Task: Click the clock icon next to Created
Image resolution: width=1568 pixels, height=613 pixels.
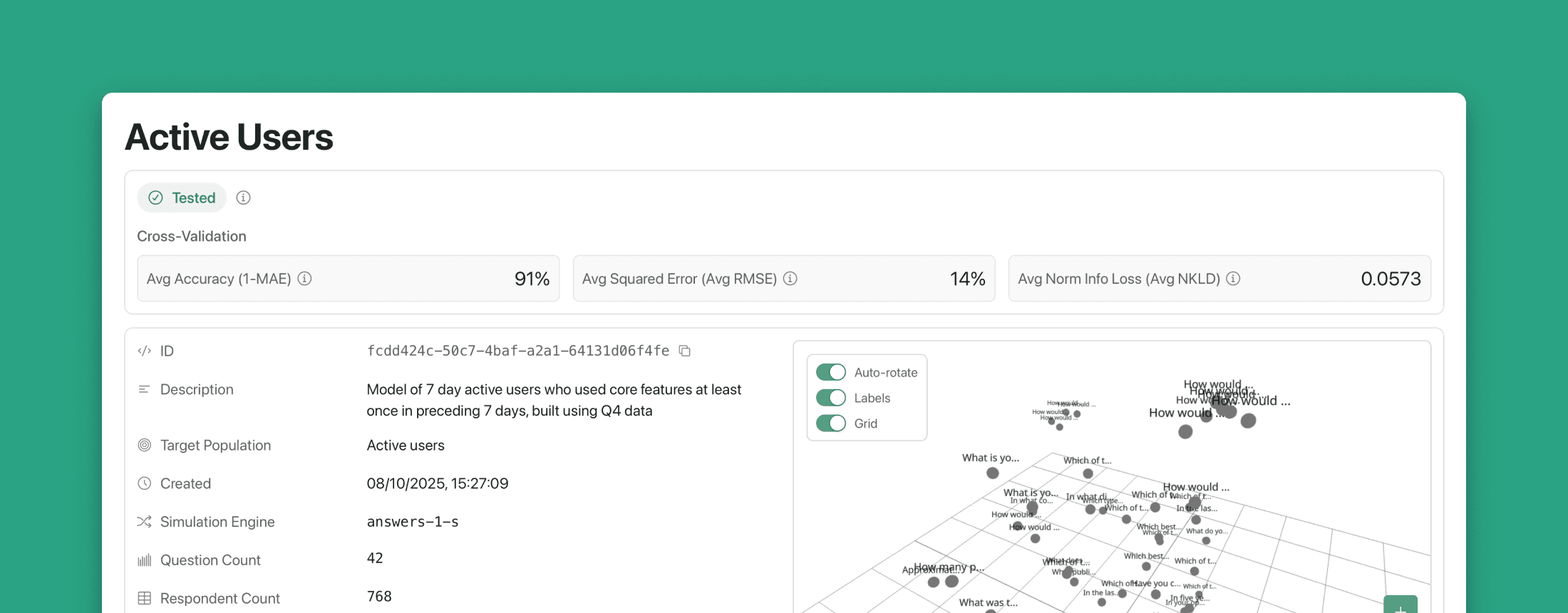Action: (x=144, y=483)
